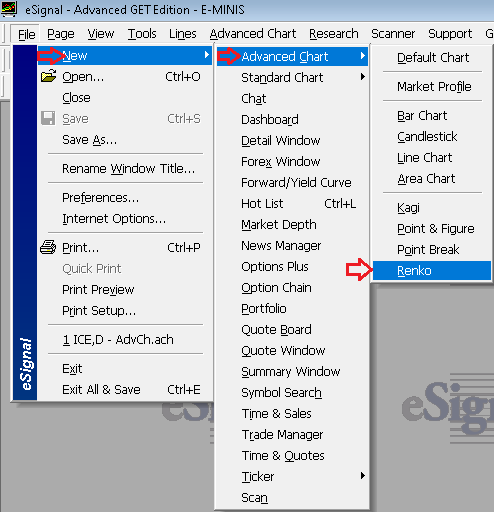This screenshot has height=512, width=494.
Task: Open recent file 1 ICE,D - AdvCh.ach
Action: (125, 340)
